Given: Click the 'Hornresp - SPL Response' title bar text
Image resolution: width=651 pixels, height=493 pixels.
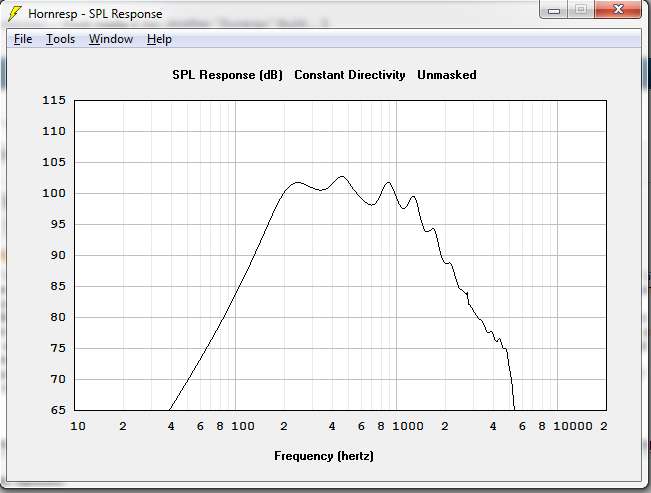Looking at the screenshot, I should [x=95, y=14].
